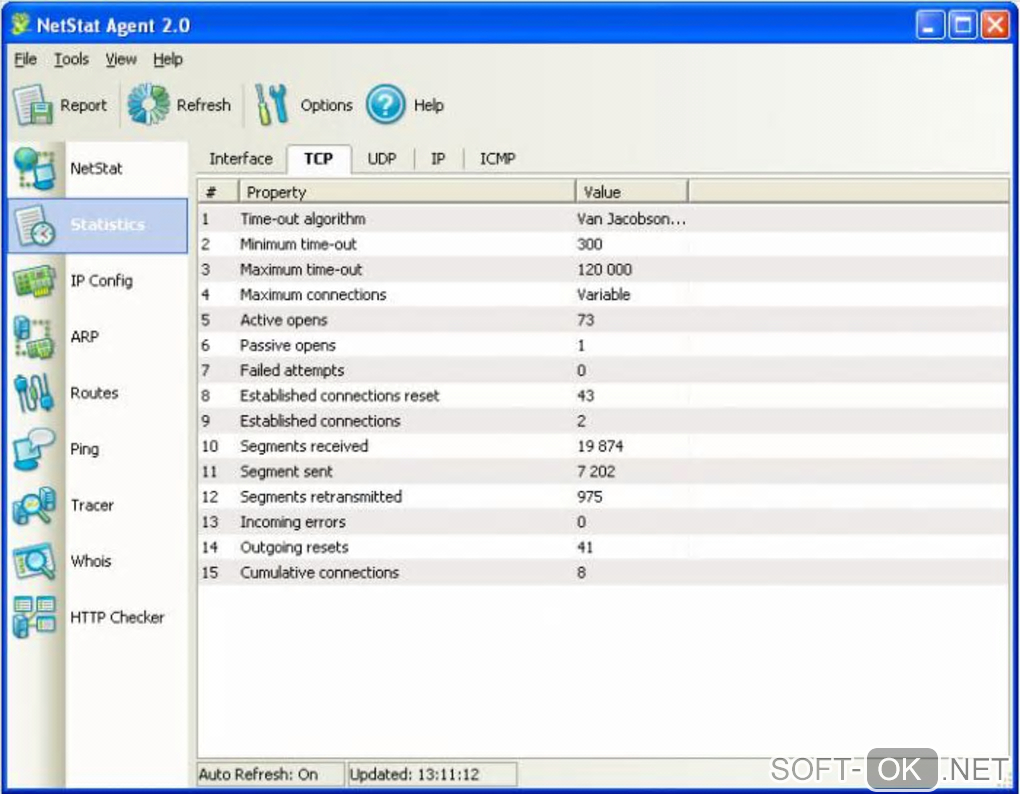The height and width of the screenshot is (794, 1020).
Task: Select the Minimum time-out row
Action: (603, 244)
